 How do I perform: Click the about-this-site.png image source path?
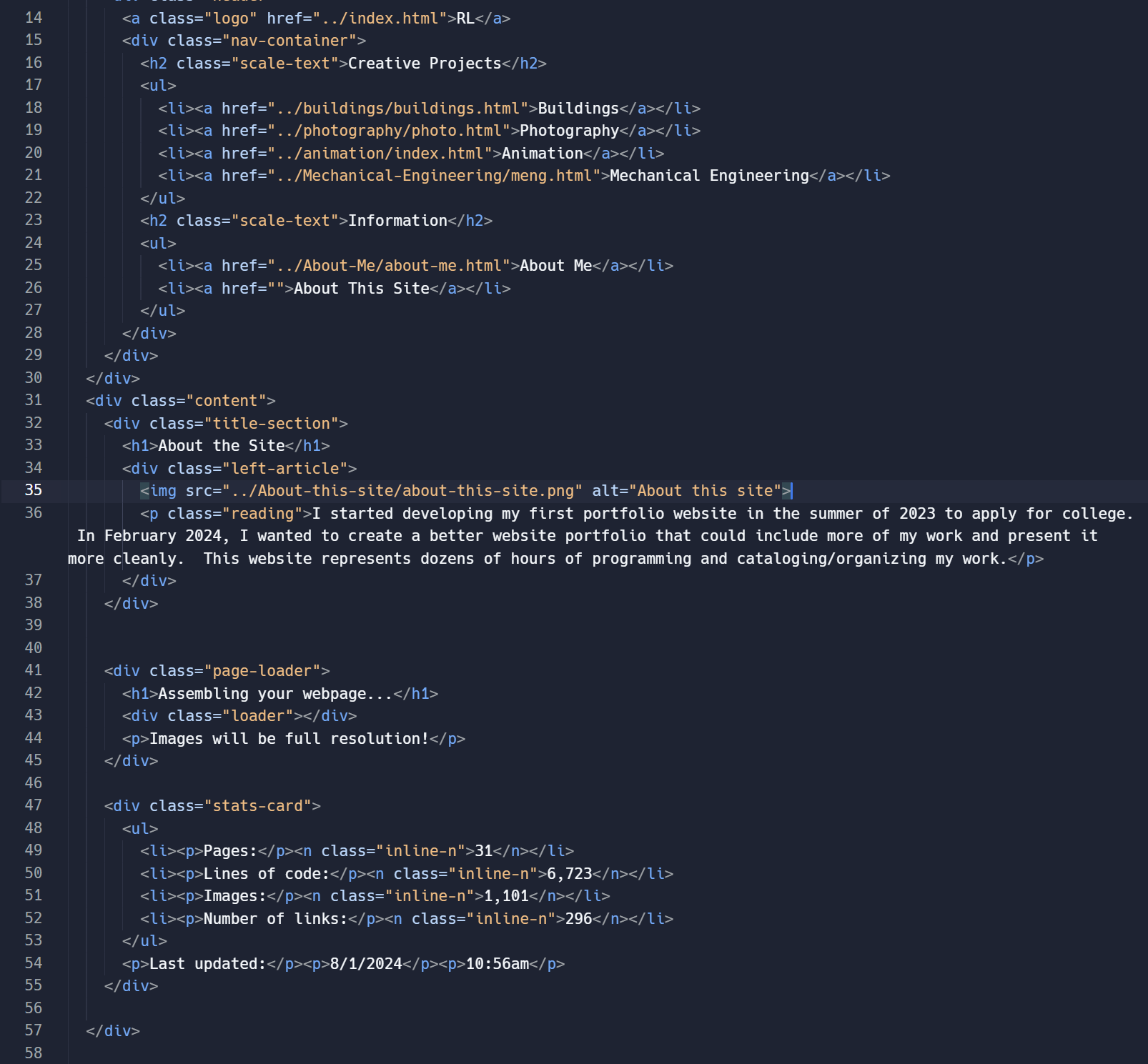(402, 491)
